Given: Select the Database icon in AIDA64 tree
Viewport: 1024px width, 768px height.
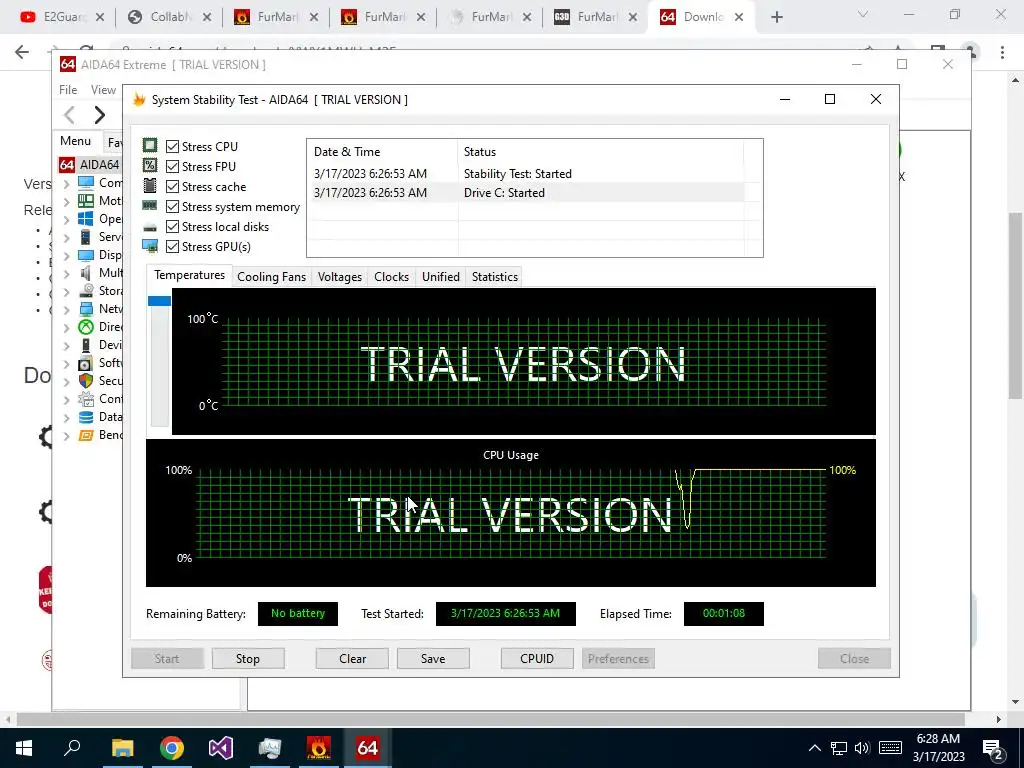Looking at the screenshot, I should tap(86, 417).
